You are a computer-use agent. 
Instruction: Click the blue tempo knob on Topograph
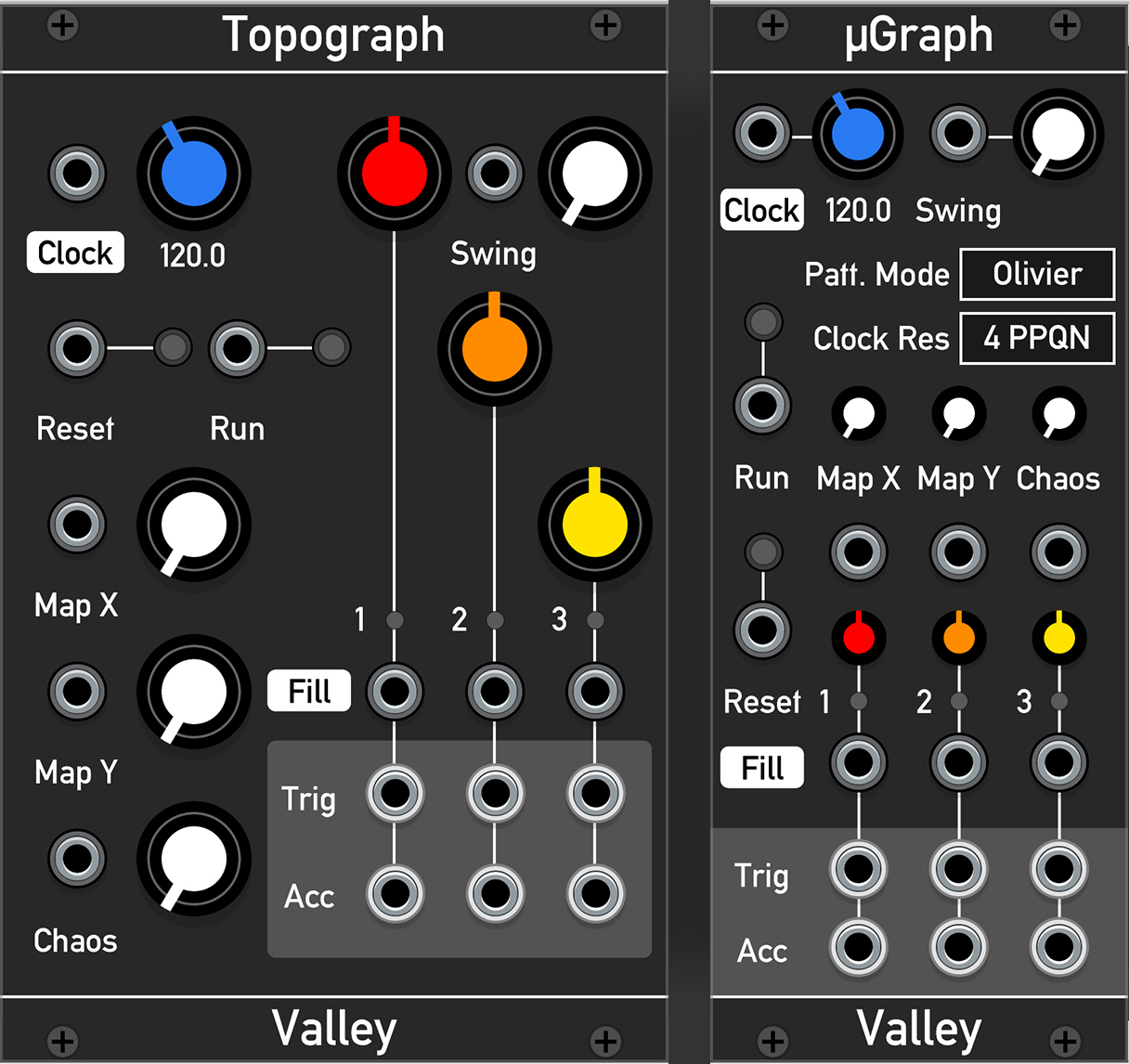(x=192, y=173)
